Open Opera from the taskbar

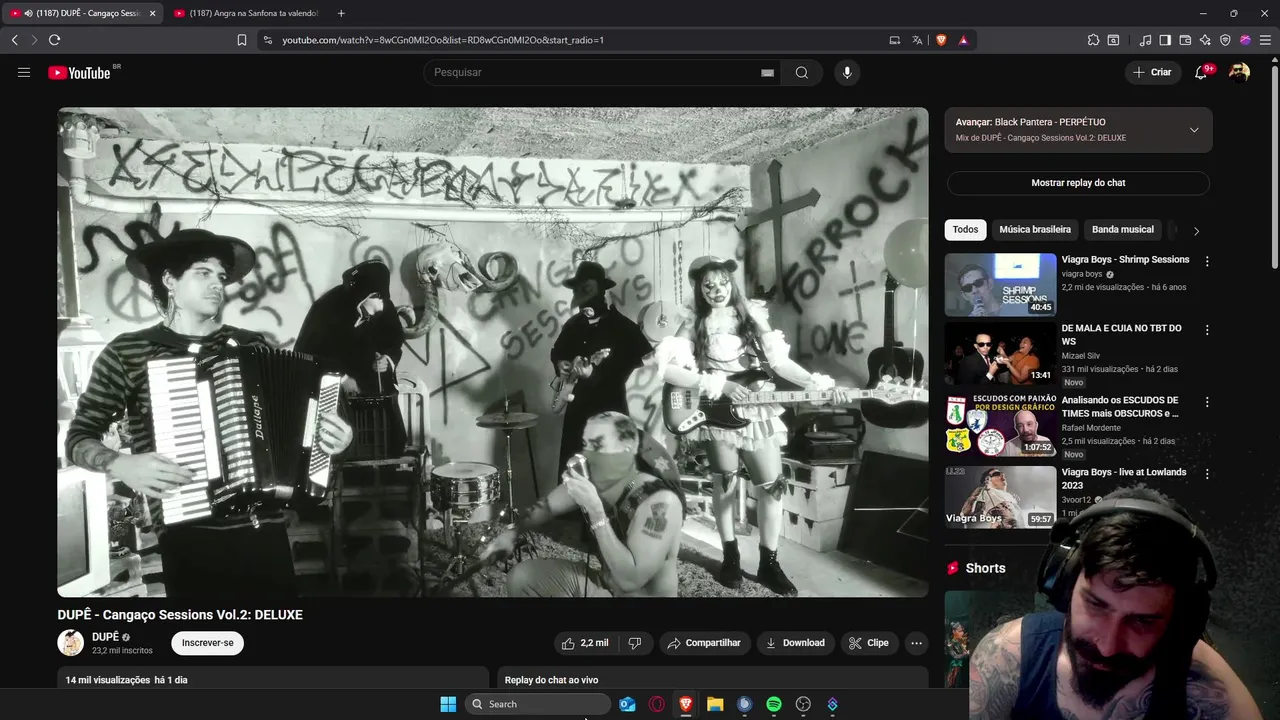[657, 704]
